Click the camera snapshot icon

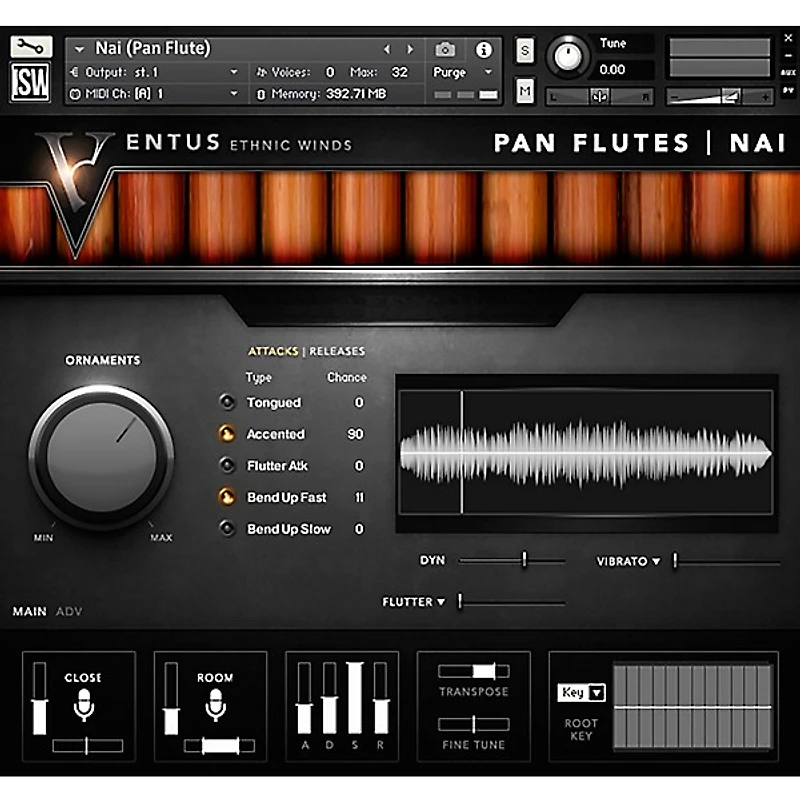pyautogui.click(x=445, y=49)
